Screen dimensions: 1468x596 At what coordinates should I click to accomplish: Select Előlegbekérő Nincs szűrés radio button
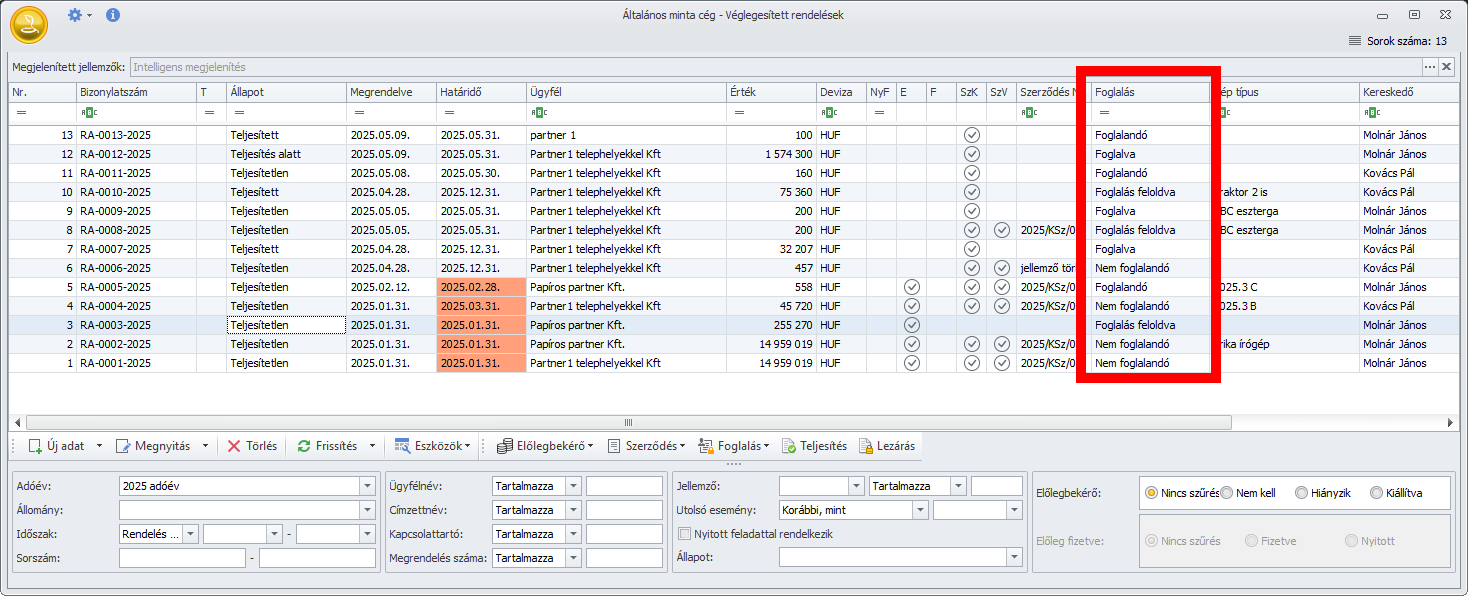point(1151,493)
